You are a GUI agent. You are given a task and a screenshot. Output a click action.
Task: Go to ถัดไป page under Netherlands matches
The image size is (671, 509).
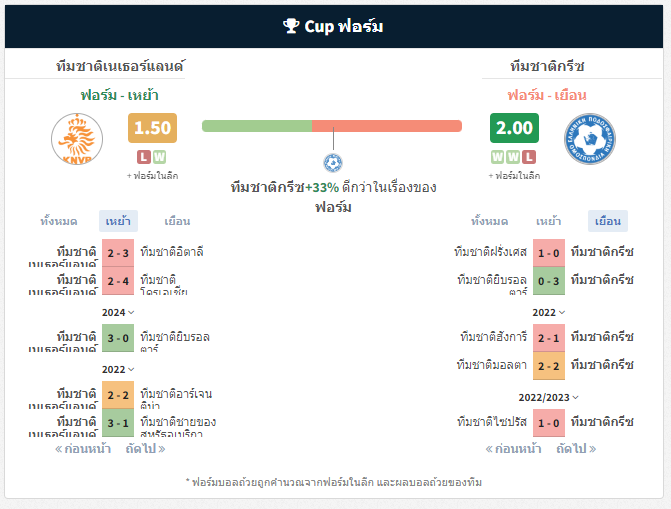click(145, 449)
